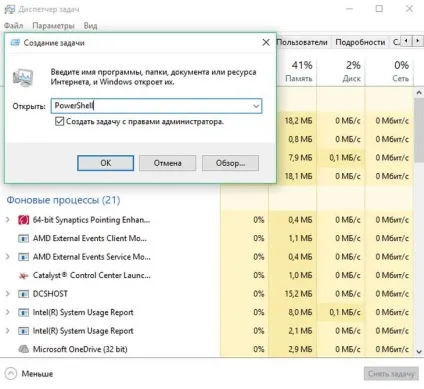The width and height of the screenshot is (424, 389).
Task: Click the 7,9 МБ memory value
Action: click(x=300, y=157)
